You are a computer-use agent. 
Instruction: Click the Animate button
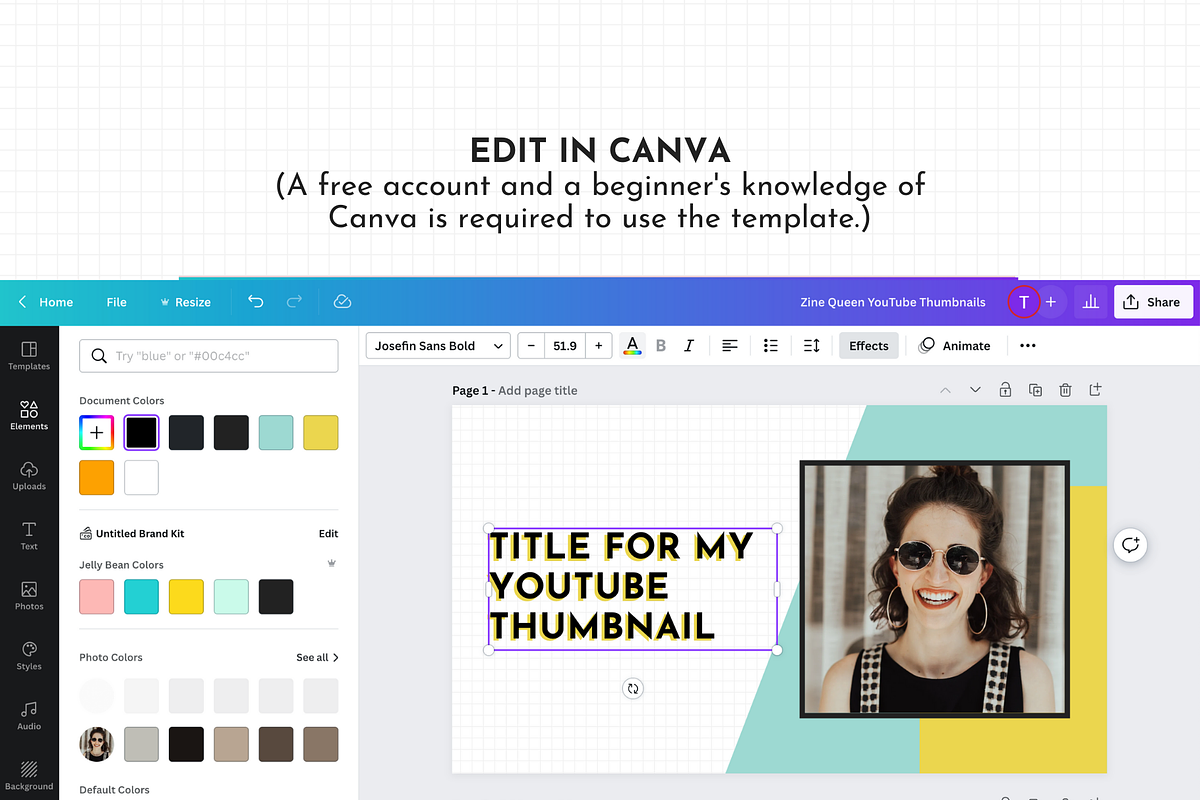pos(954,346)
